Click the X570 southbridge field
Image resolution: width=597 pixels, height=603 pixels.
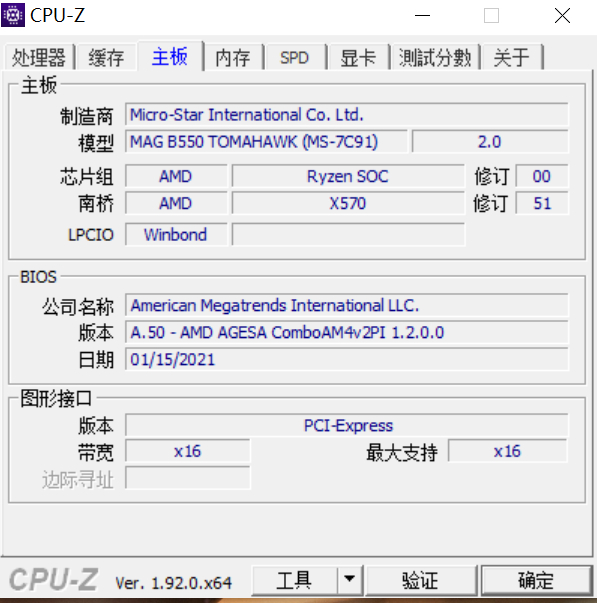click(x=348, y=203)
